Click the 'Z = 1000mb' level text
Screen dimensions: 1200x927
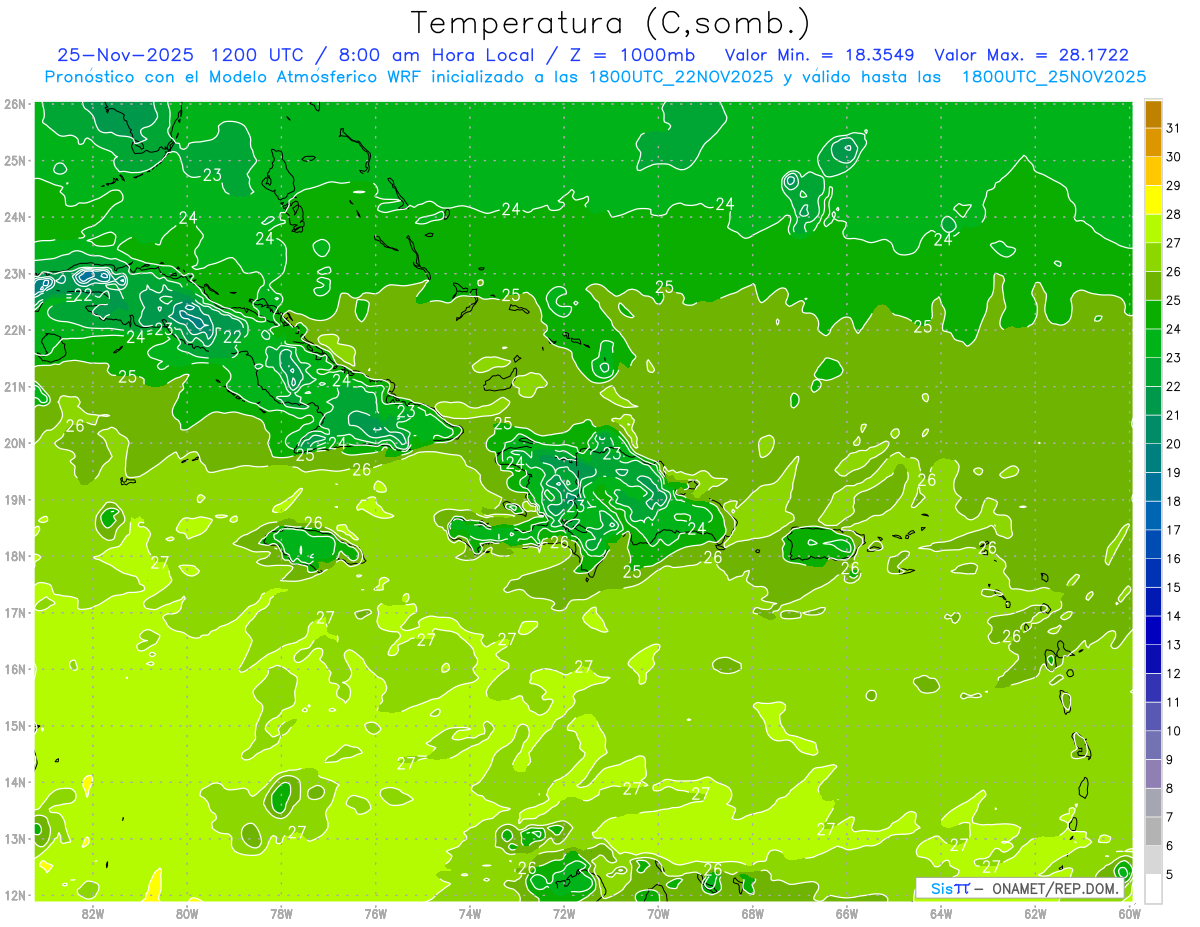pos(632,55)
